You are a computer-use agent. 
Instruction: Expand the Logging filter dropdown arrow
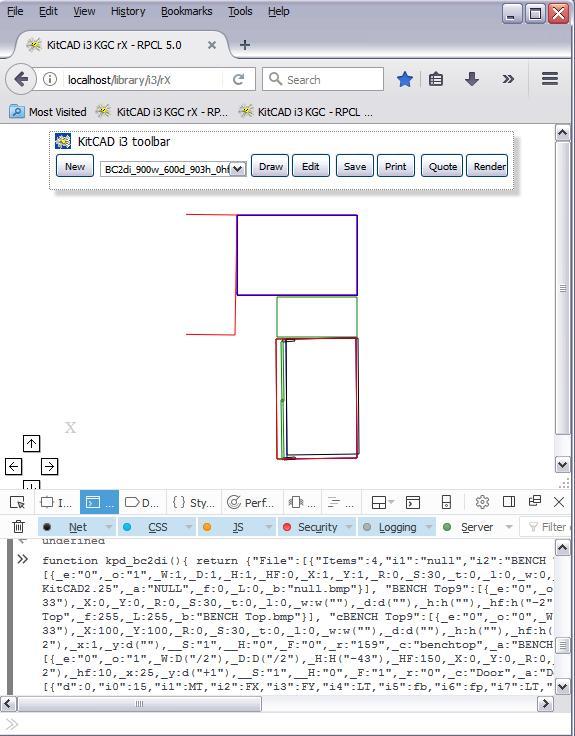[429, 527]
